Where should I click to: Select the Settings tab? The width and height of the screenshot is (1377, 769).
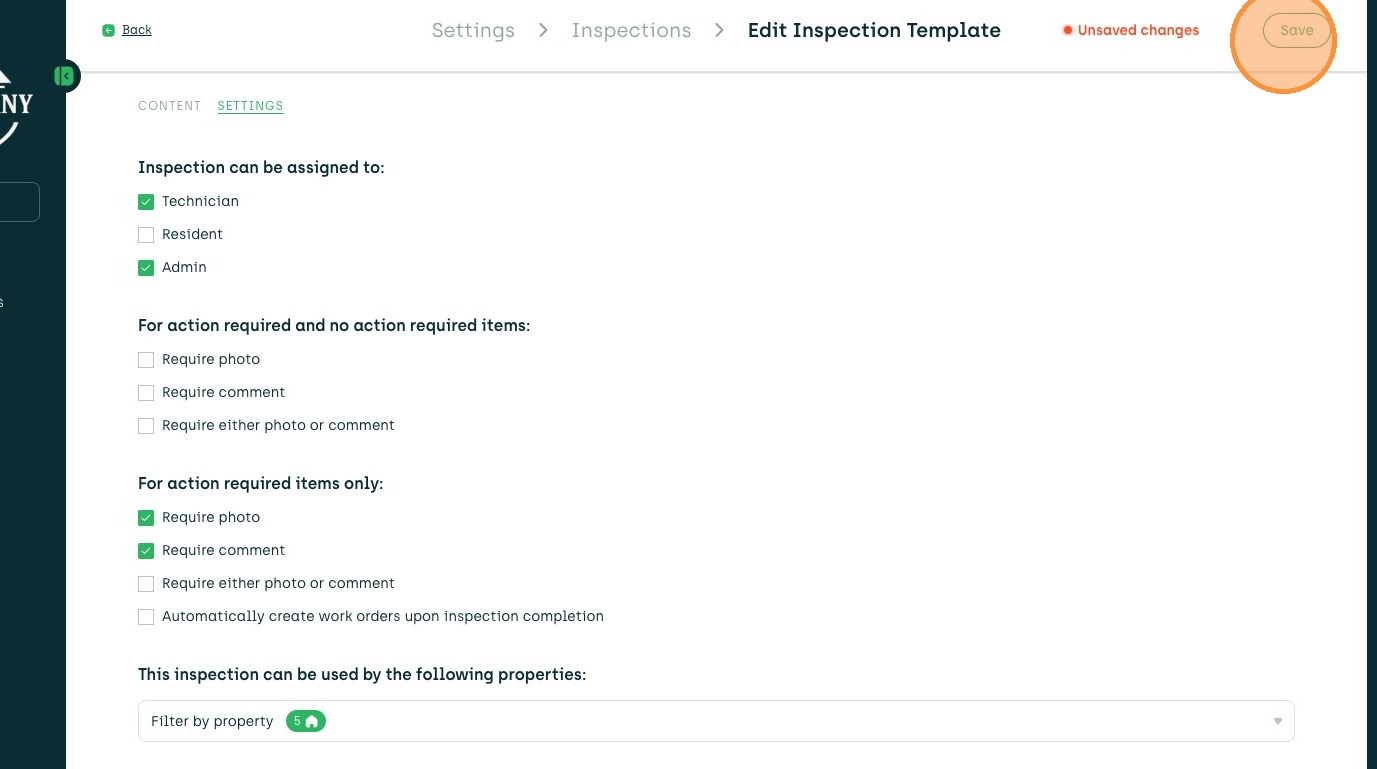click(250, 106)
